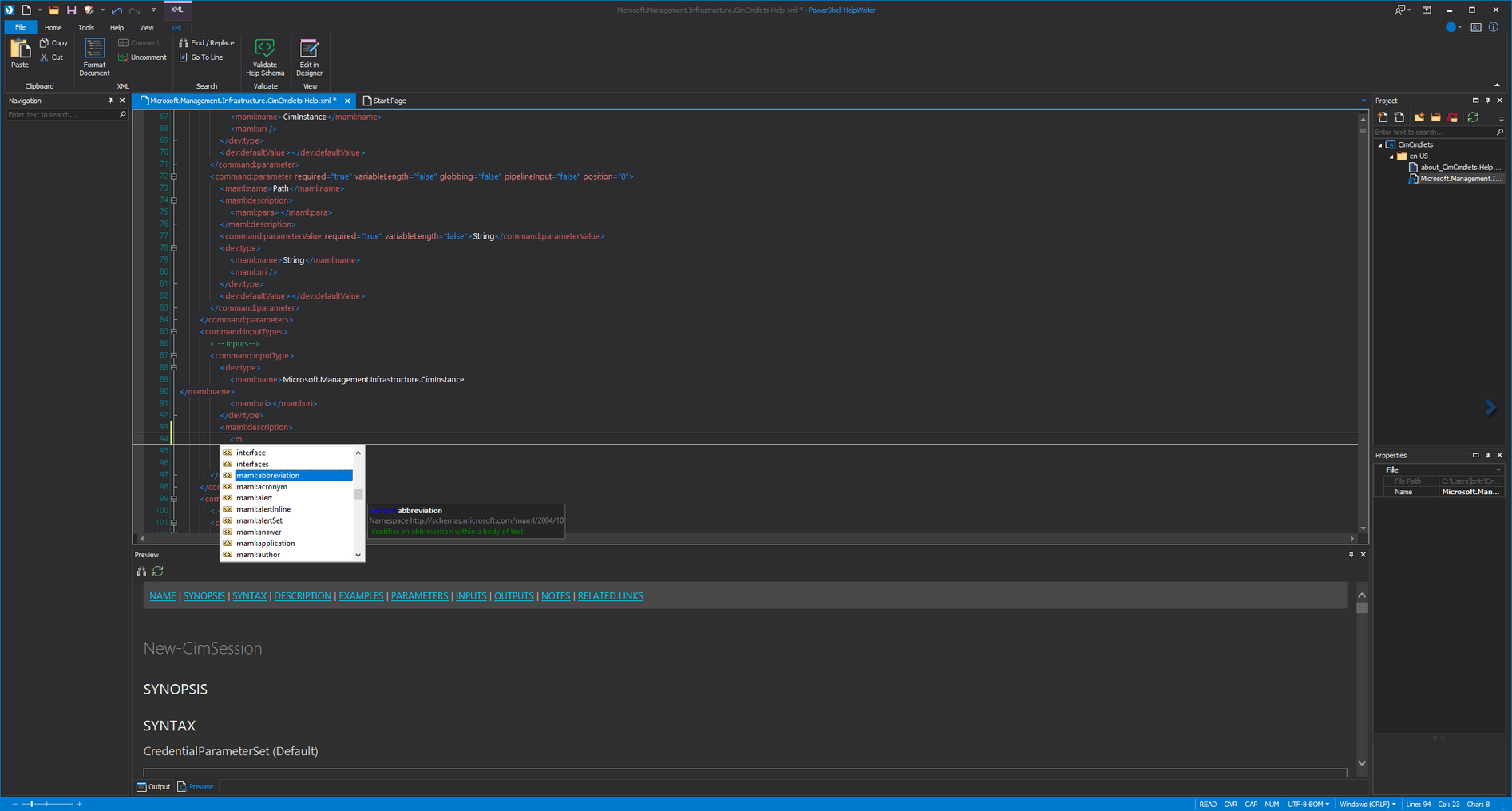This screenshot has width=1512, height=811.
Task: Click the shield wrench tool icon in quick-access
Action: (89, 10)
